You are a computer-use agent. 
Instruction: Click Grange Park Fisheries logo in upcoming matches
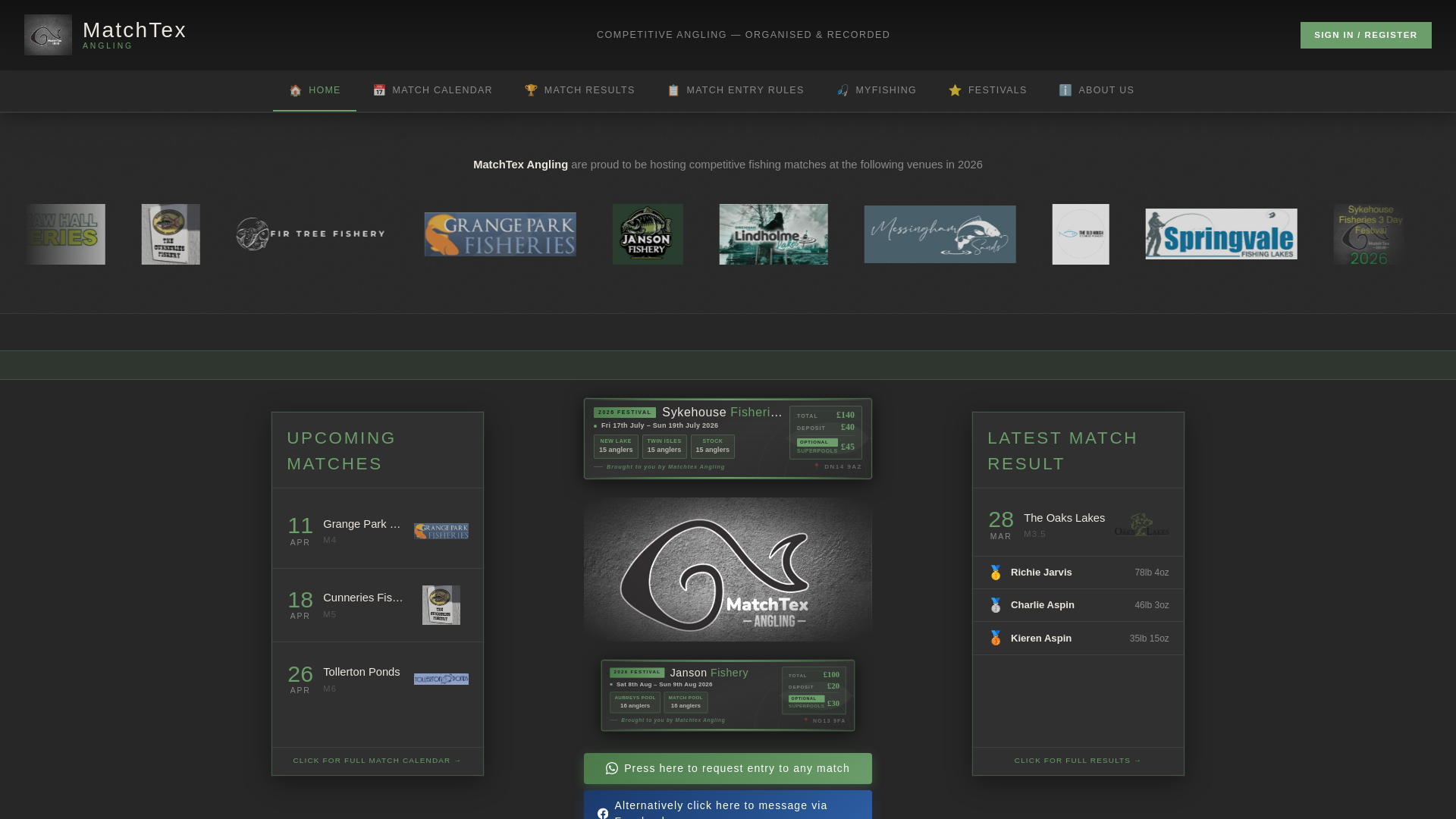tap(441, 532)
